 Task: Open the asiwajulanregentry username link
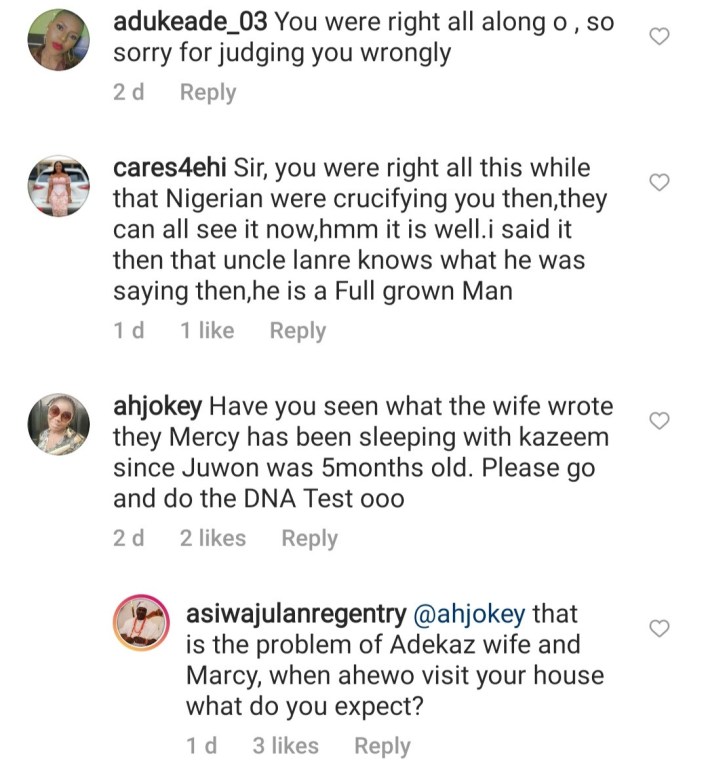click(296, 614)
